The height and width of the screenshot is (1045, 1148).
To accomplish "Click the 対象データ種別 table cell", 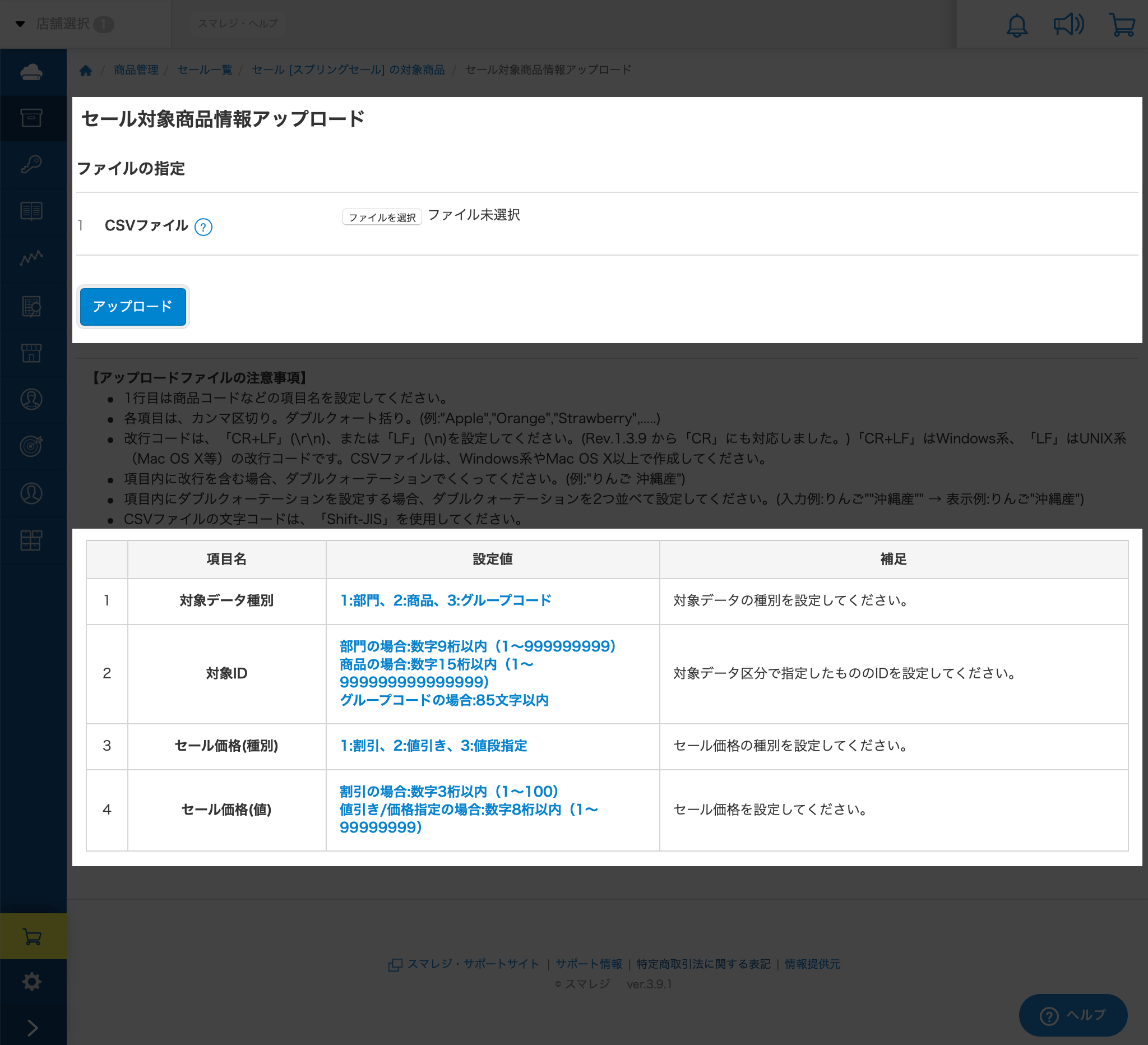I will 226,601.
